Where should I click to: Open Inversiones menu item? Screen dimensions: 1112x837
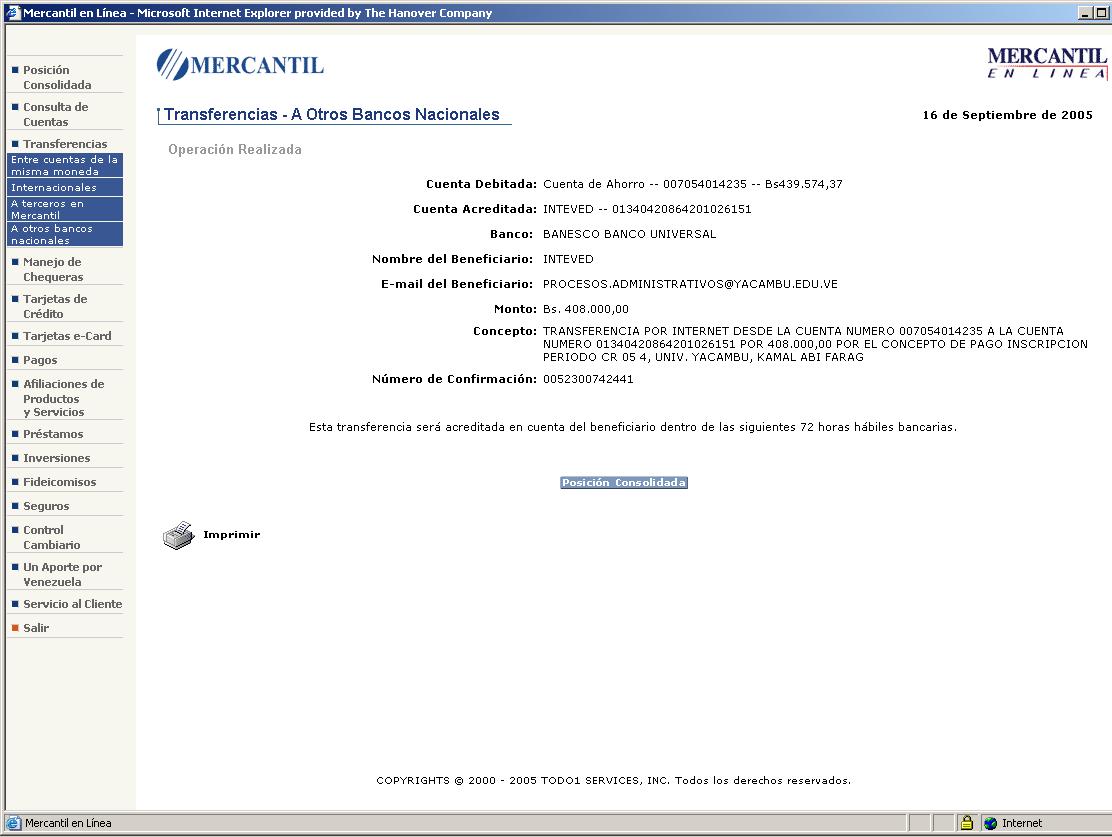(56, 458)
